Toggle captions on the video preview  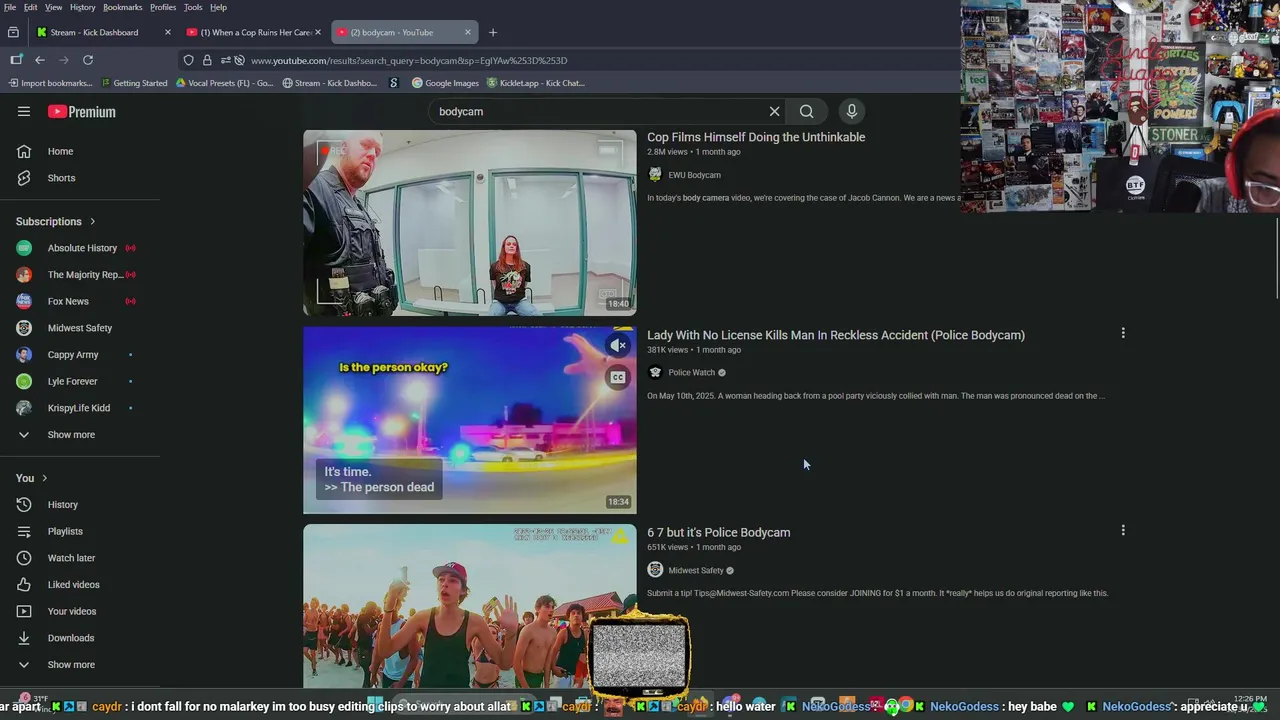[618, 378]
